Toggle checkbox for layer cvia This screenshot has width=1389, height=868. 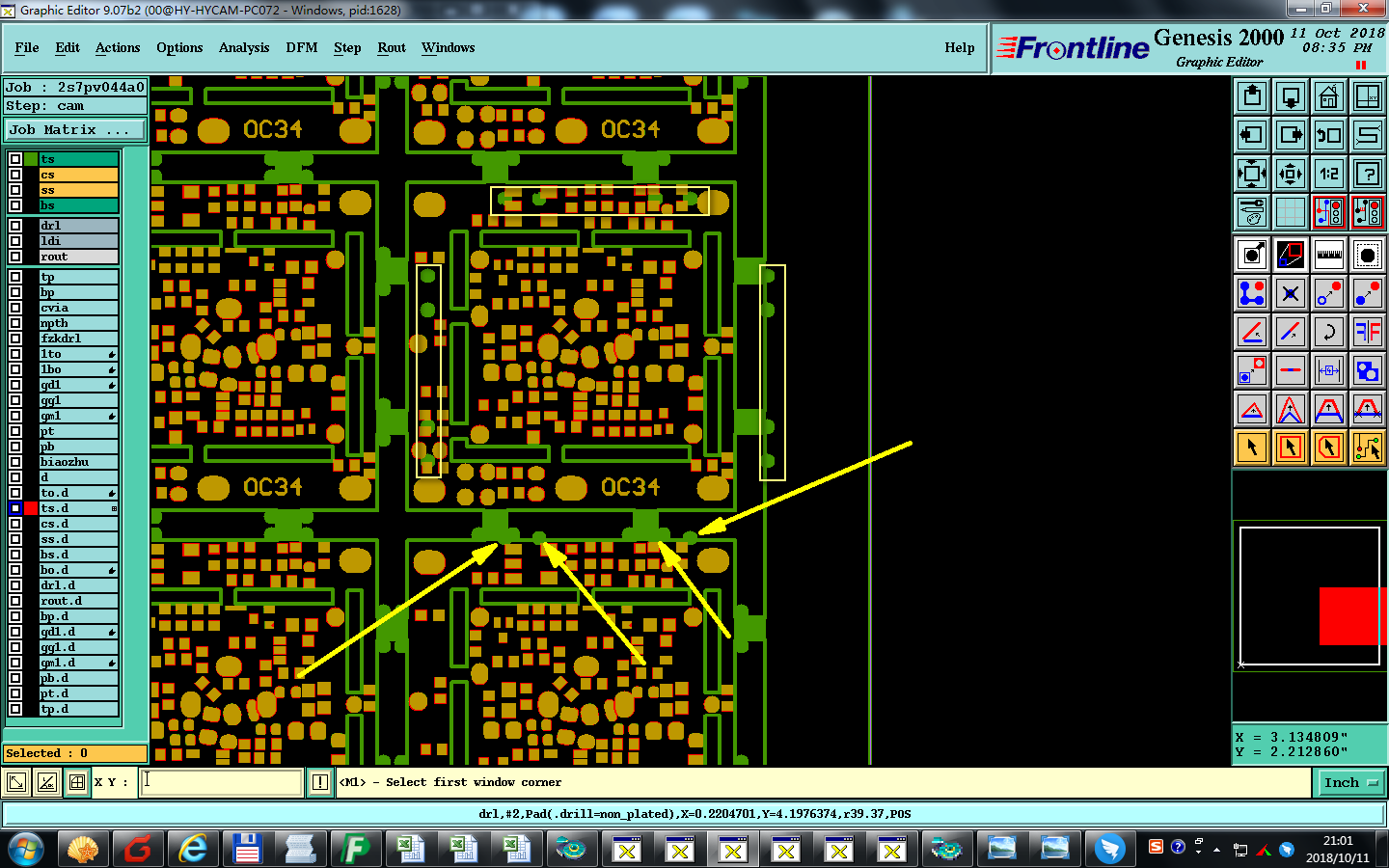[x=15, y=308]
